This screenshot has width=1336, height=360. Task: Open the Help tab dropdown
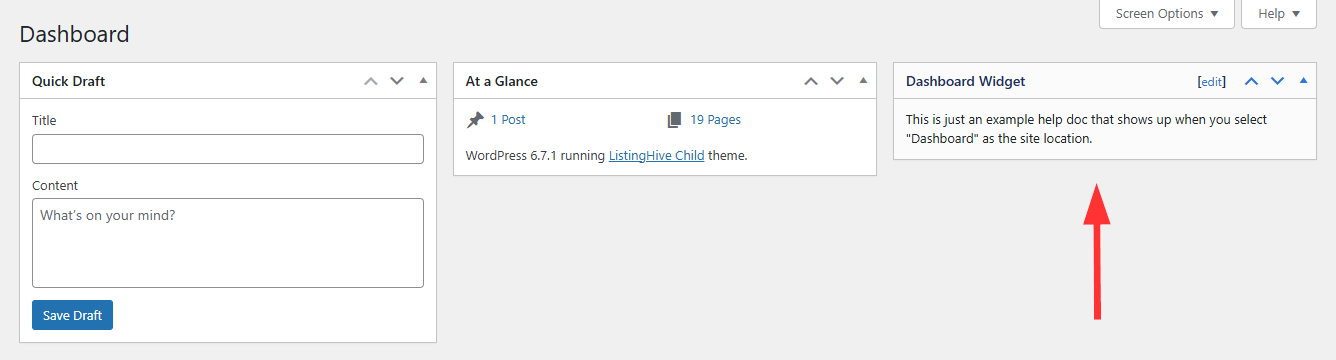pyautogui.click(x=1279, y=14)
